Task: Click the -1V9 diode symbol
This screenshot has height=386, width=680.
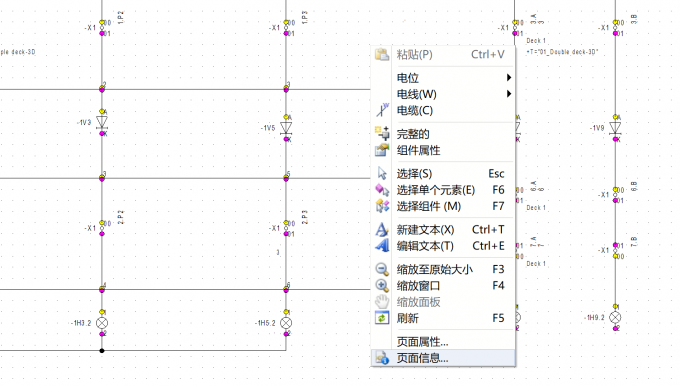Action: 615,128
